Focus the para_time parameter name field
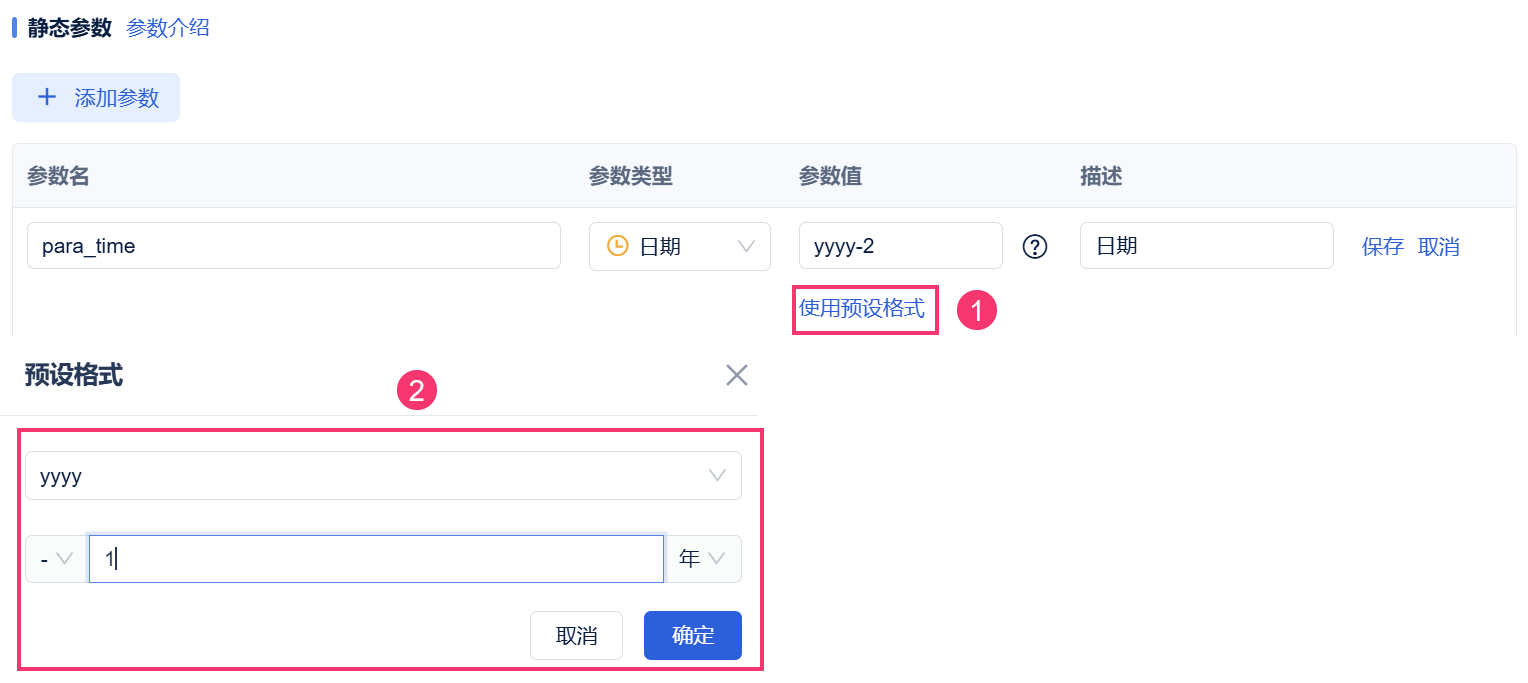This screenshot has width=1528, height=683. coord(293,246)
